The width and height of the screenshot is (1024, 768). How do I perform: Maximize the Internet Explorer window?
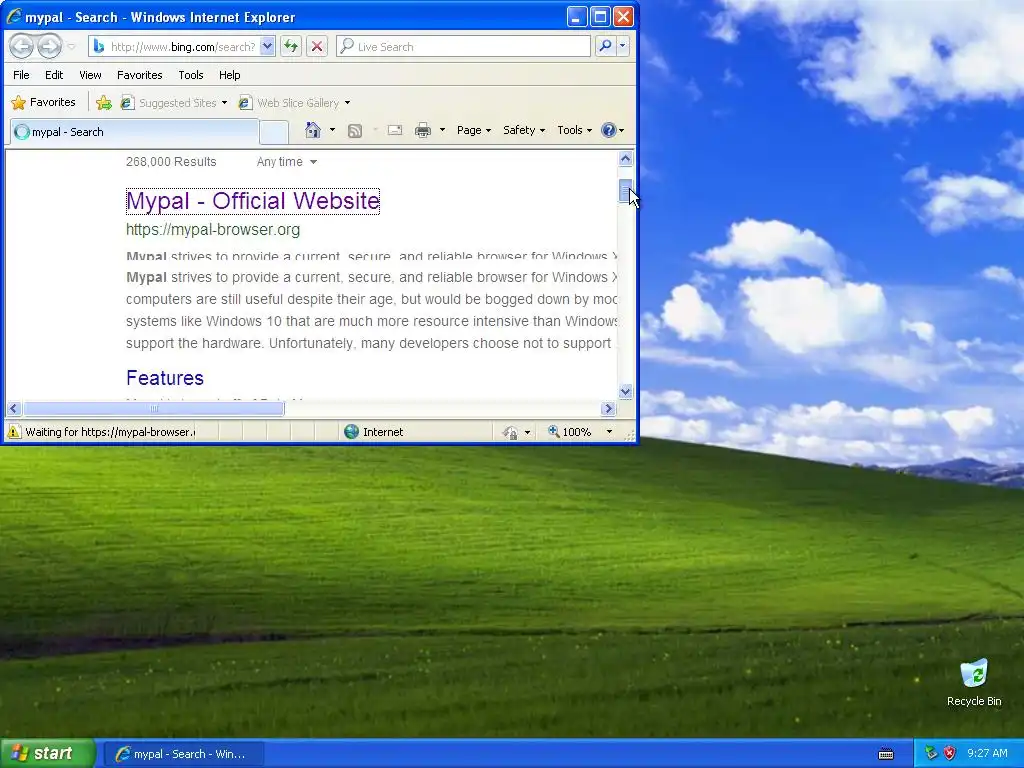tap(600, 16)
